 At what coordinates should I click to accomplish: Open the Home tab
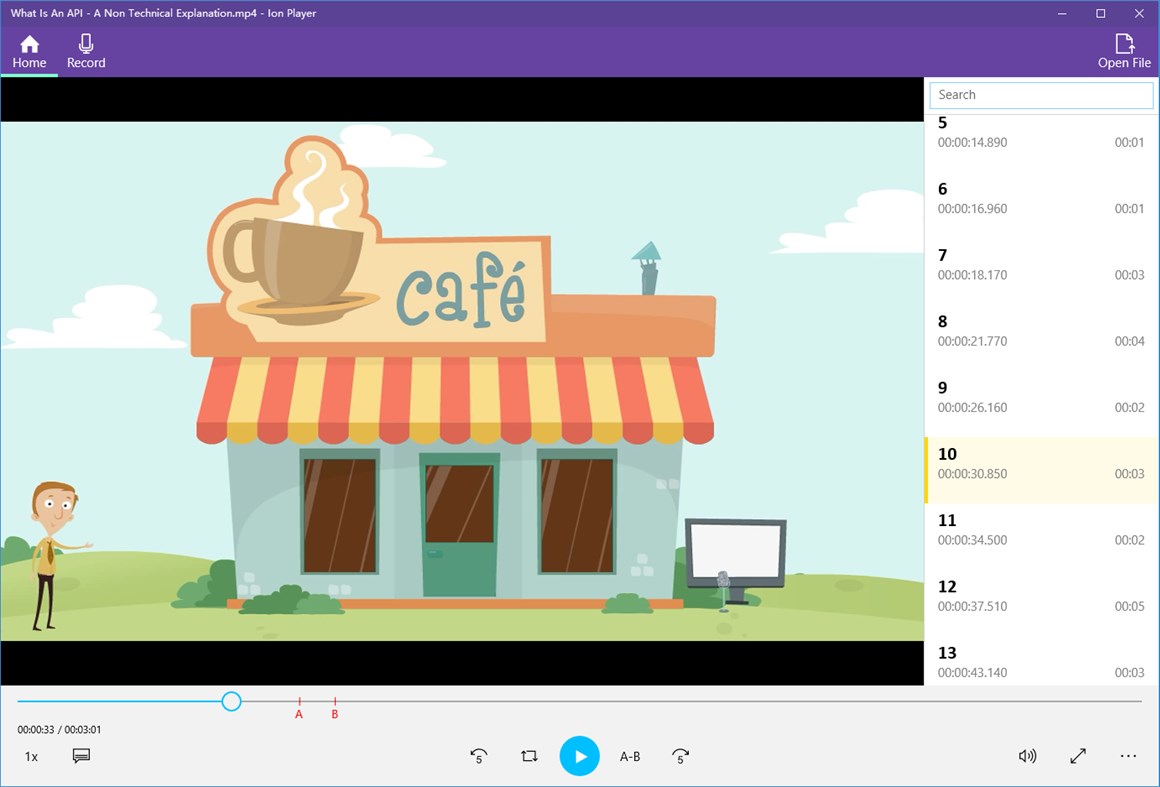(x=29, y=52)
